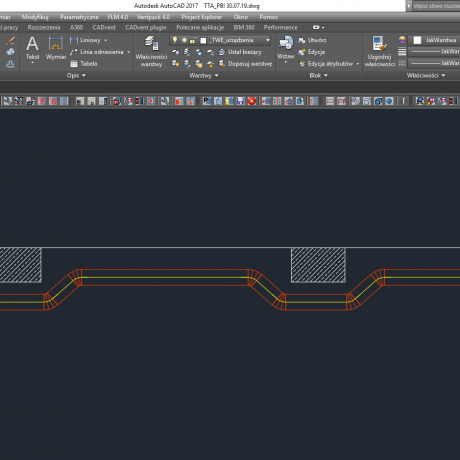Click the red X toolbar icon

coord(252,101)
